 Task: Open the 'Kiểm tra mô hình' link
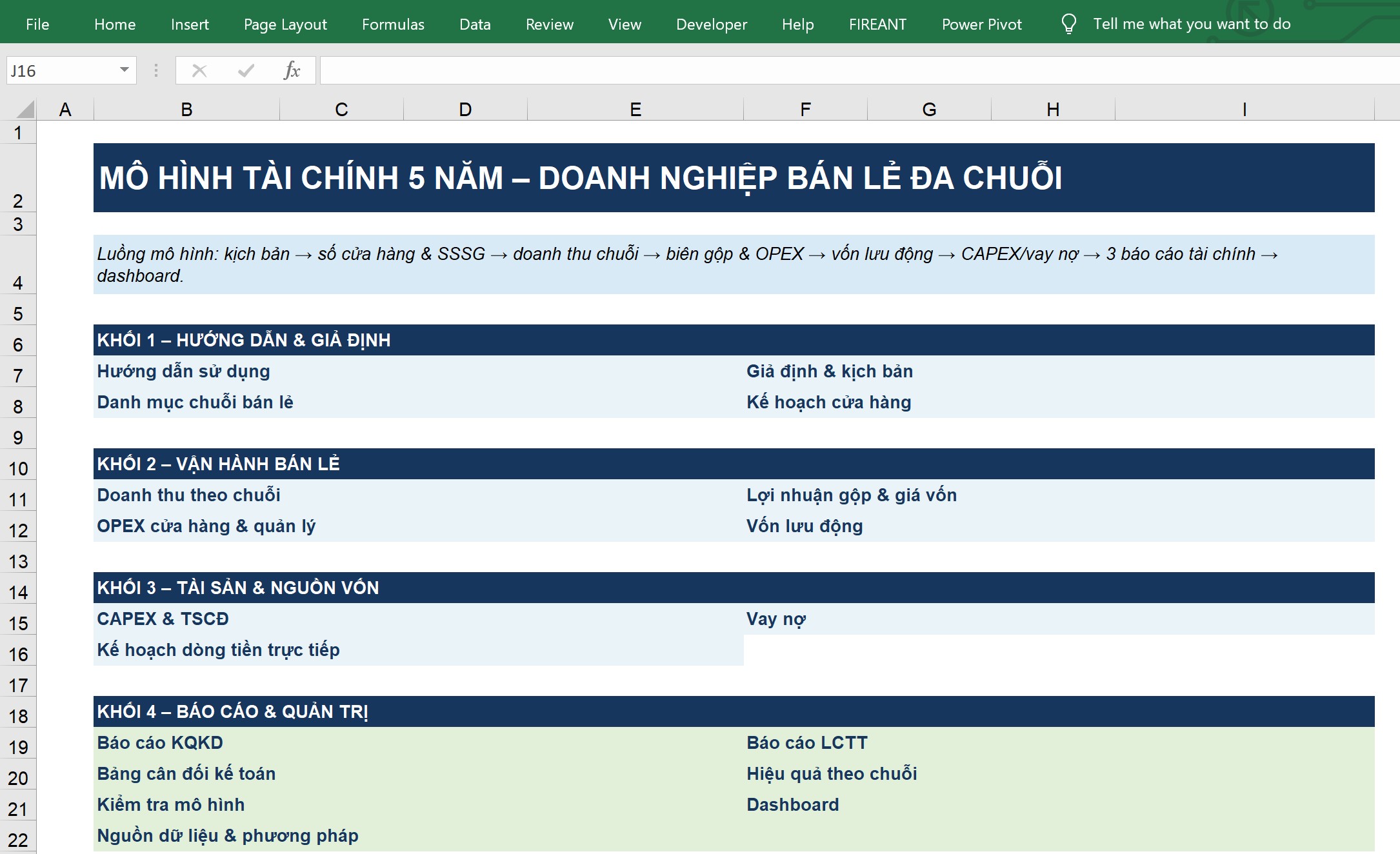click(170, 805)
